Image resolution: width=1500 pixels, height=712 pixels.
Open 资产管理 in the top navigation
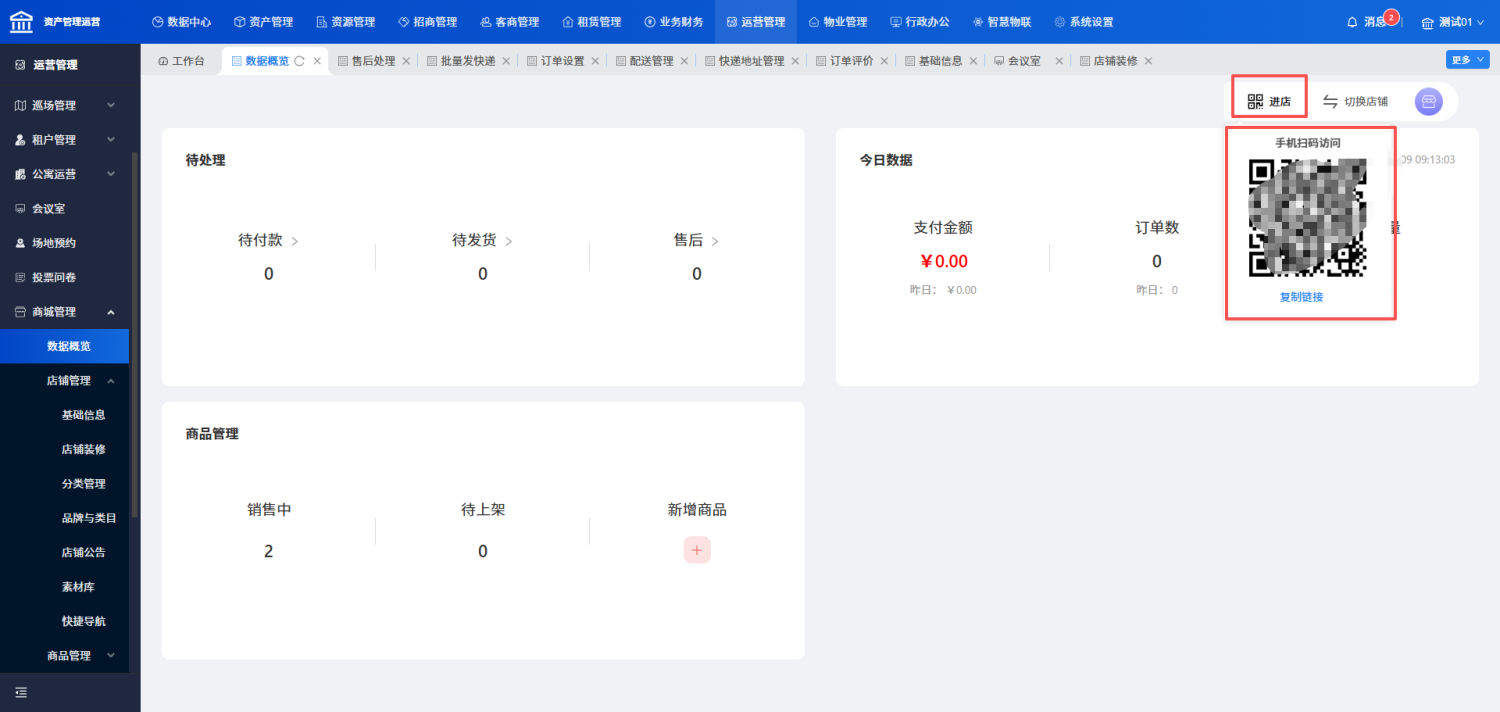[x=263, y=22]
